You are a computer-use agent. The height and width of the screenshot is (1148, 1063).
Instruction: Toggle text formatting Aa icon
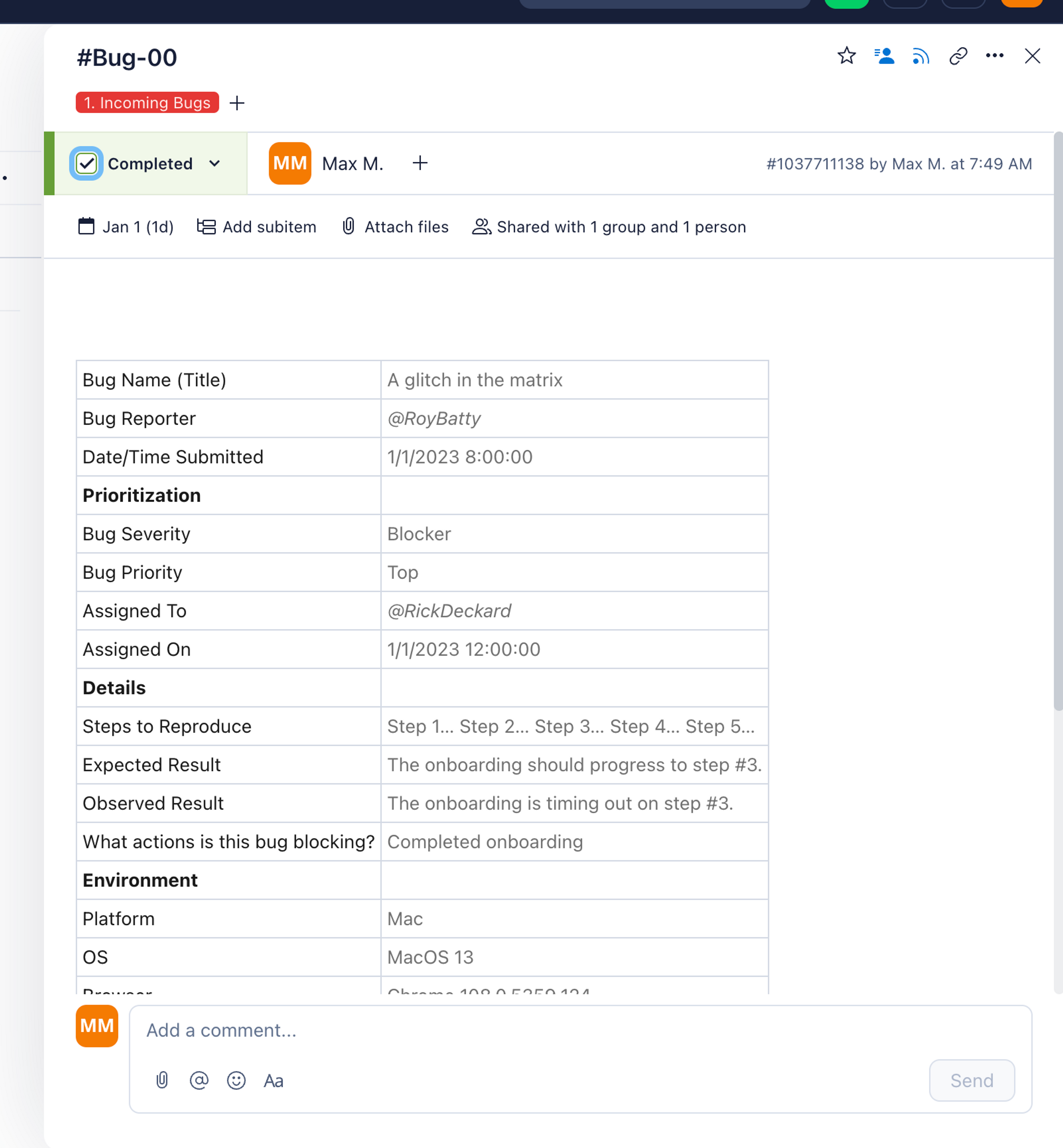[273, 1081]
